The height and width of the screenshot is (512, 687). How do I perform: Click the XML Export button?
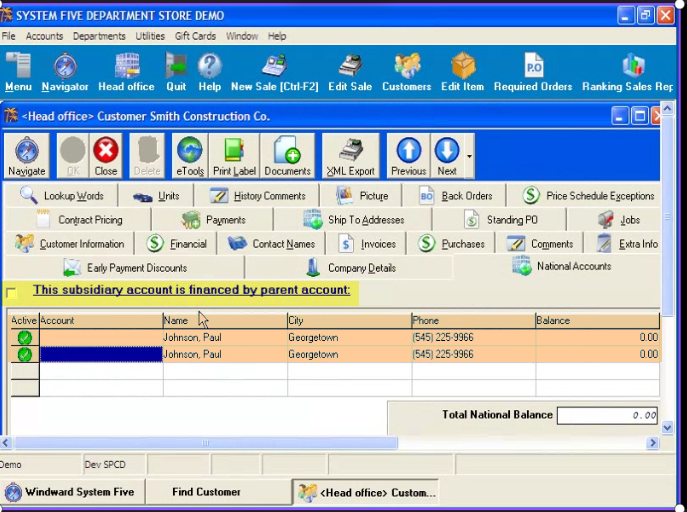351,156
